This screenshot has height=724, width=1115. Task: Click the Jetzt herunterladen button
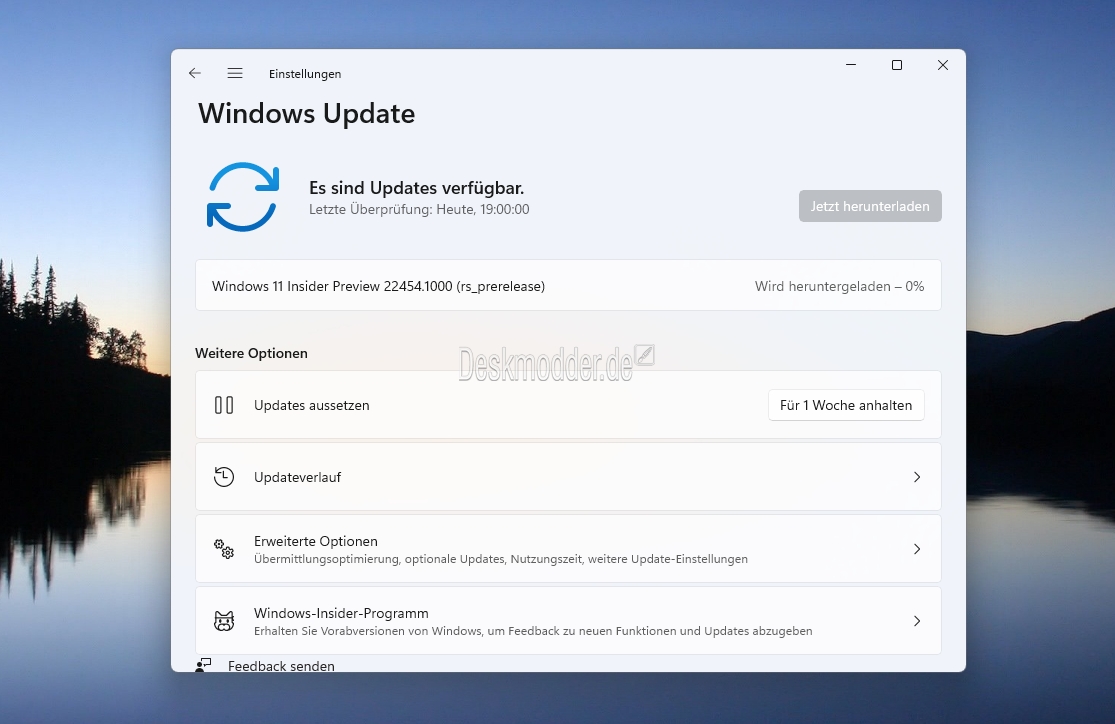point(870,206)
